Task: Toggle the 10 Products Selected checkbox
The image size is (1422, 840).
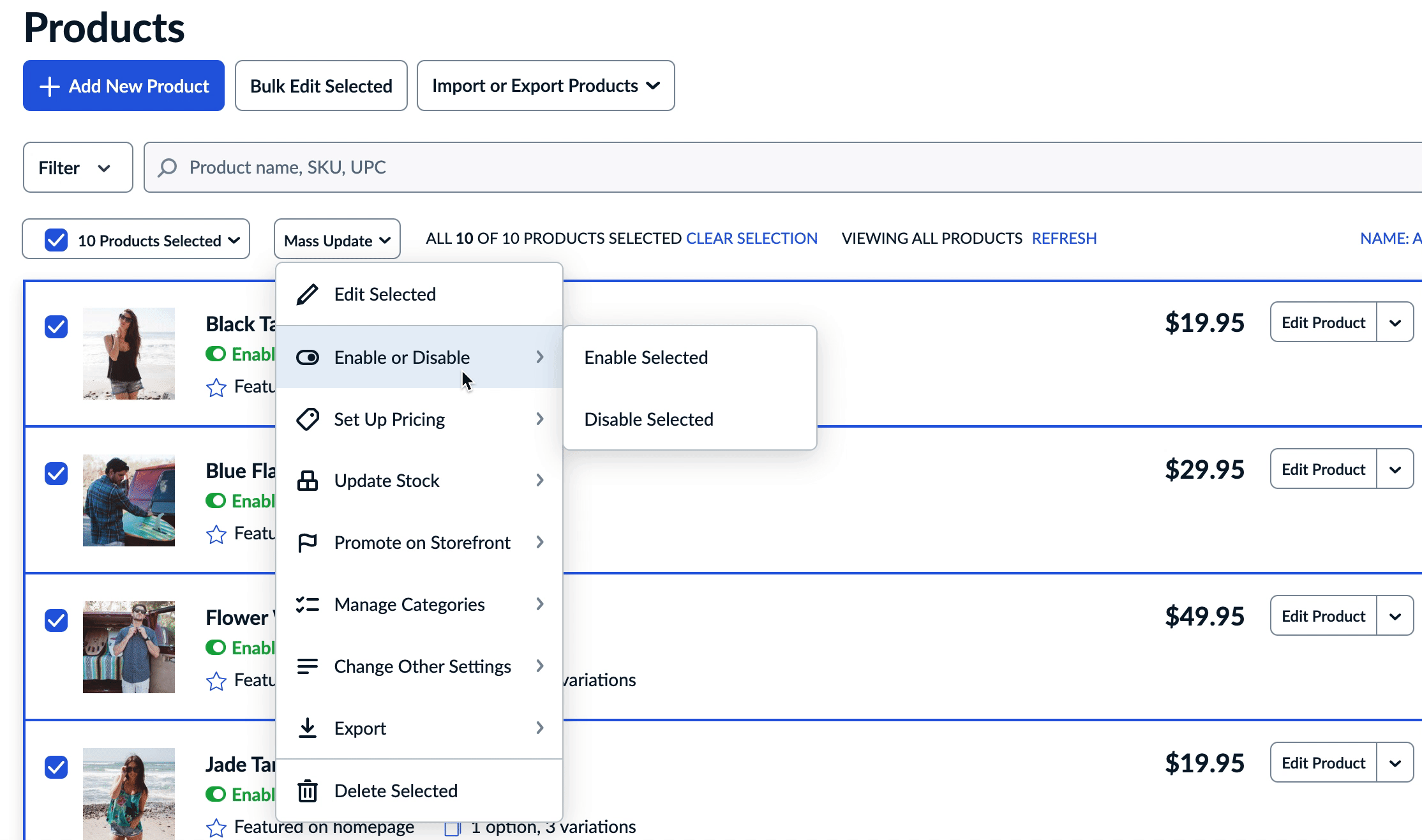Action: [56, 240]
